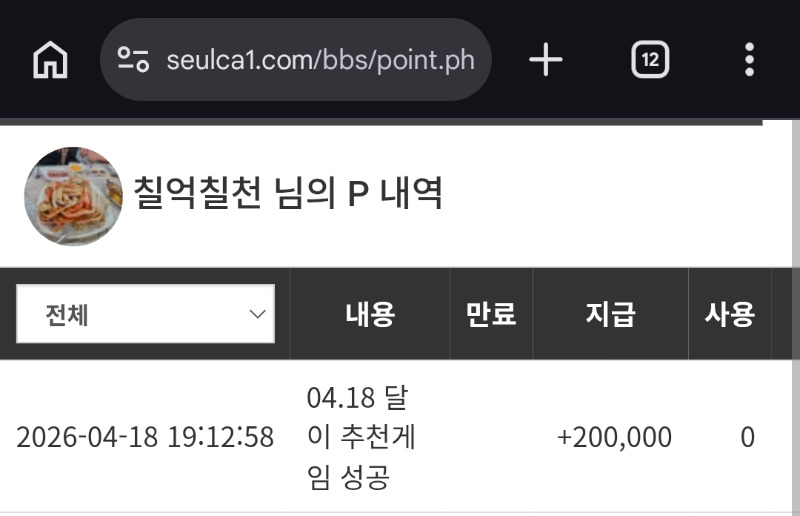
Task: Click the used points value 0
Action: 747,438
